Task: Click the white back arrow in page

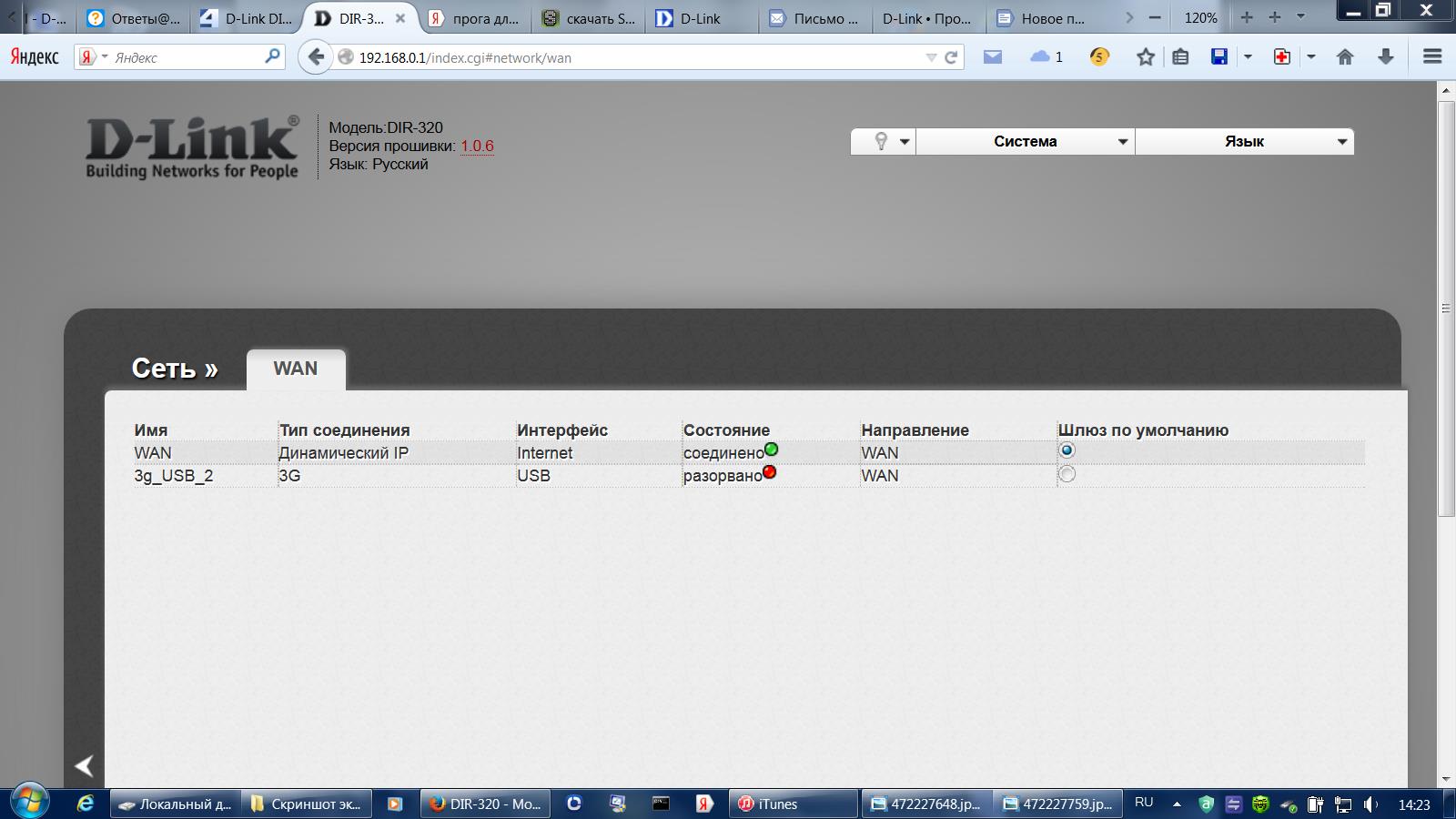Action: [x=85, y=766]
